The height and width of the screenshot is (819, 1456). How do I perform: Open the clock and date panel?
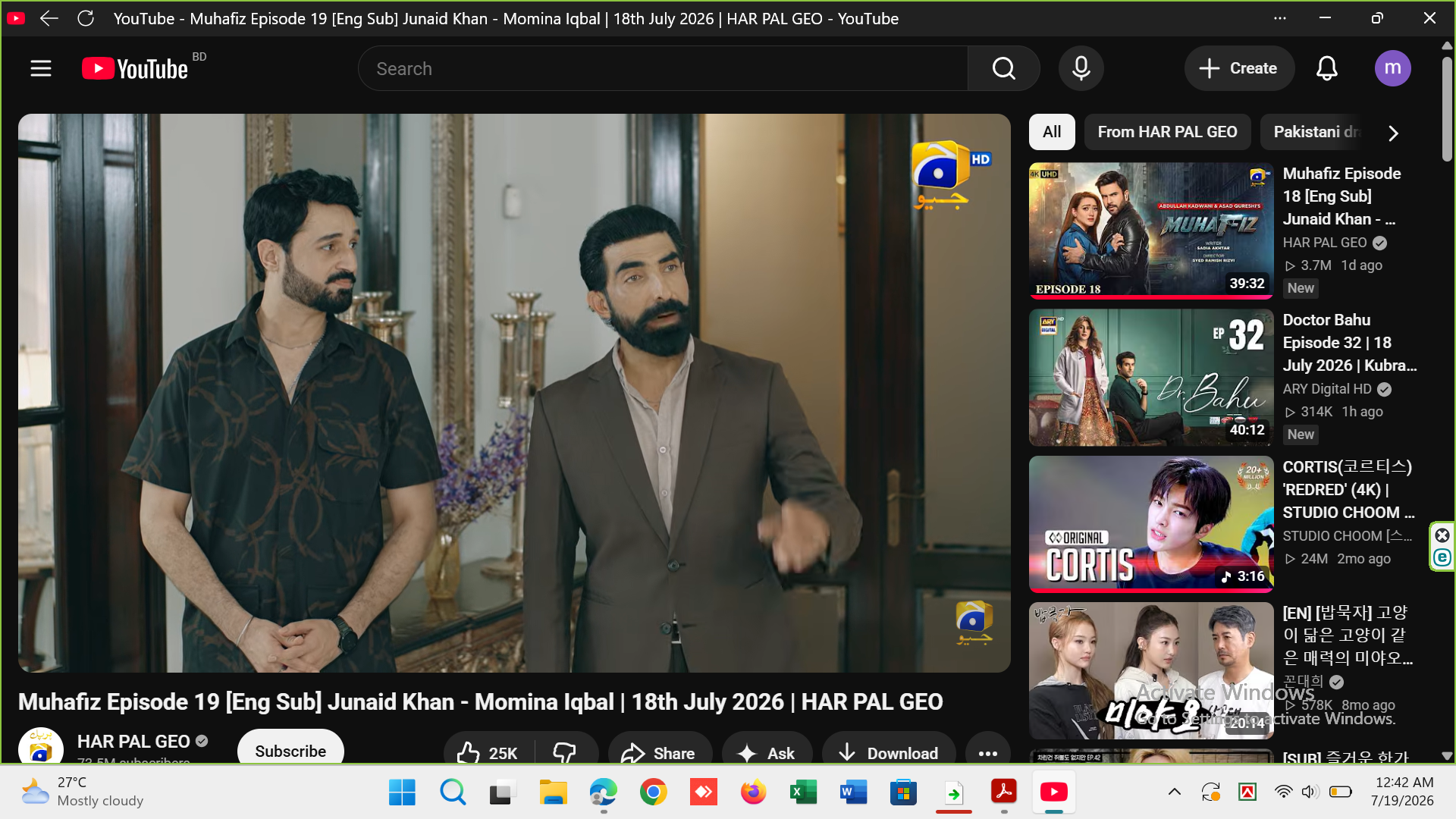point(1402,792)
